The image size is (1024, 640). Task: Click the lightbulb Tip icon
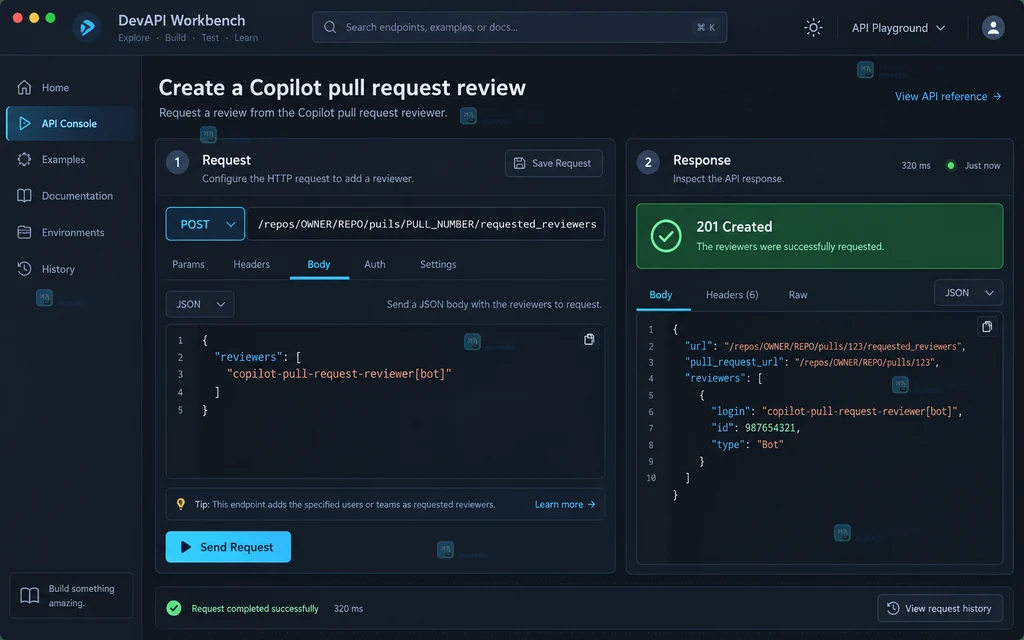181,504
